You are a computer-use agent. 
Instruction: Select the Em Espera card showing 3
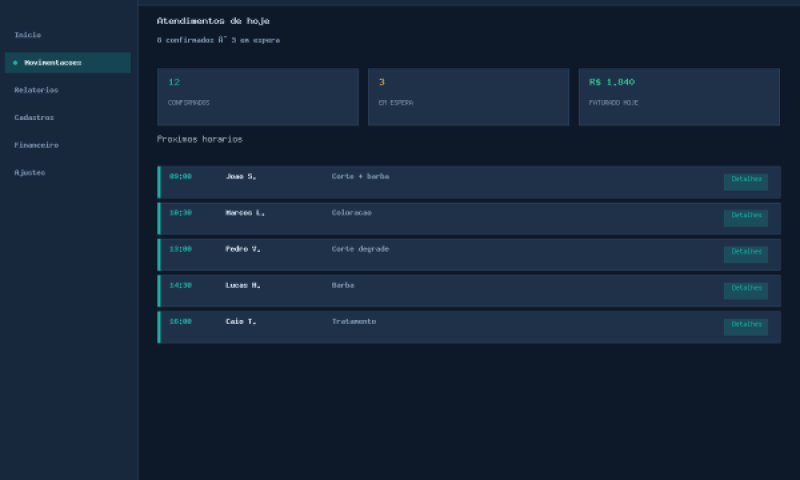click(468, 97)
